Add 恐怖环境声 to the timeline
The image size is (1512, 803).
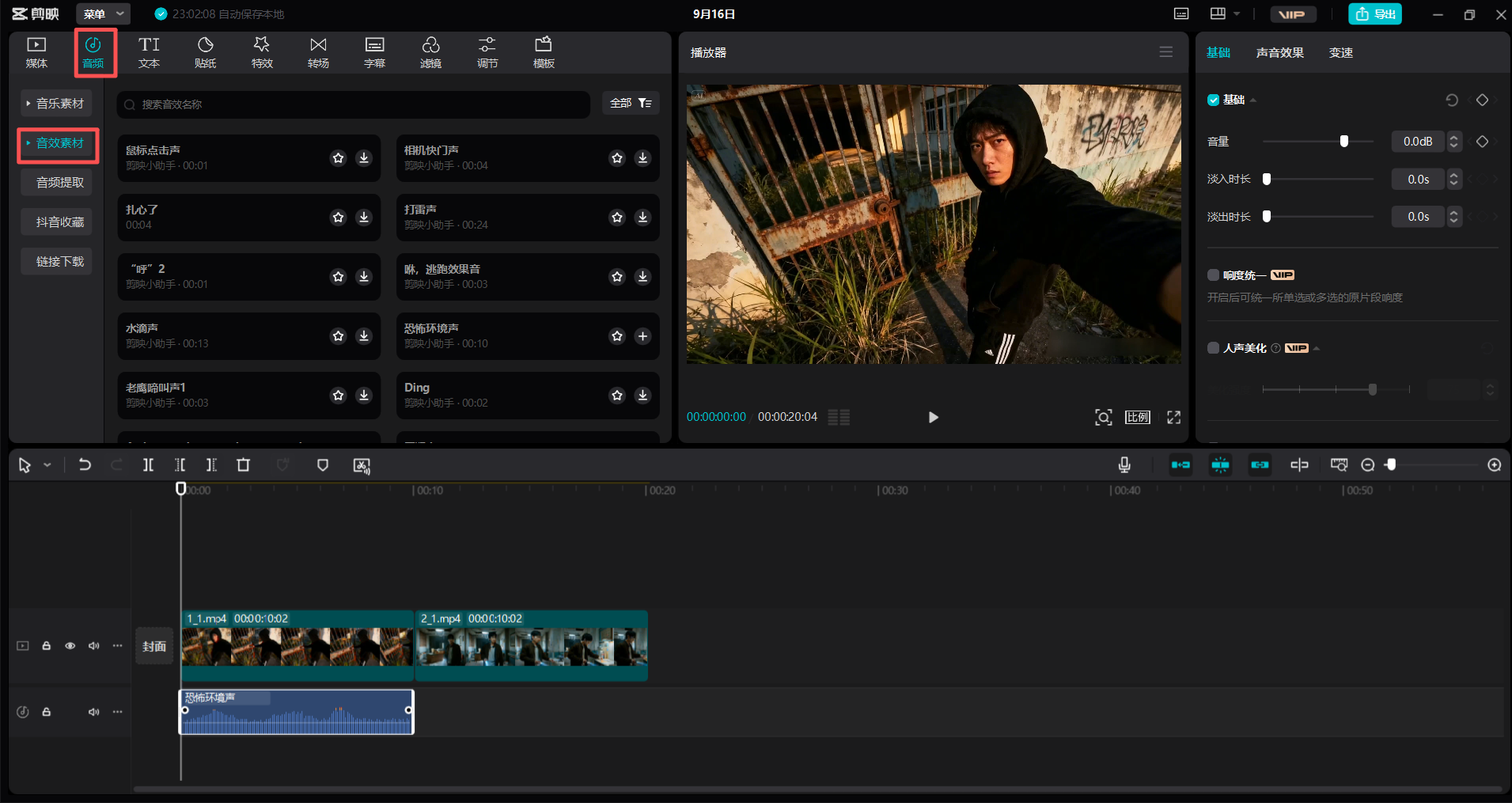[x=642, y=336]
